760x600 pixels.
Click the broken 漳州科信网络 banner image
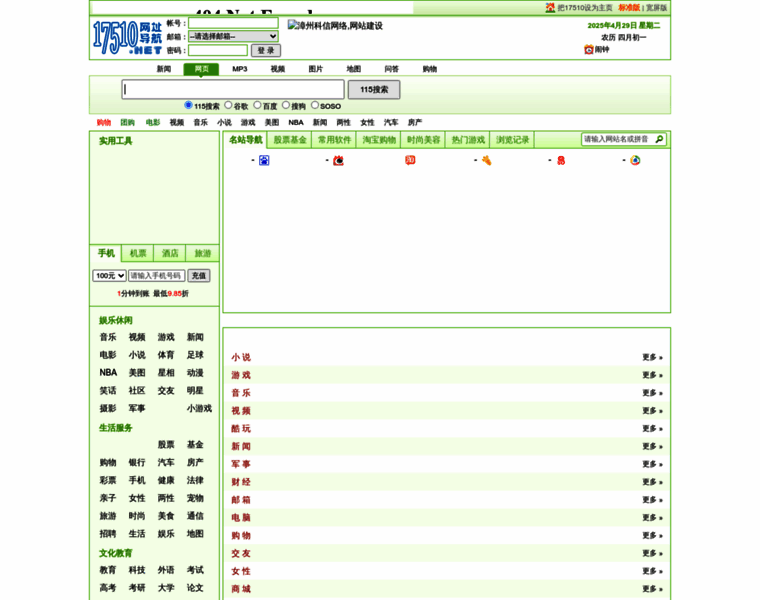coord(335,26)
